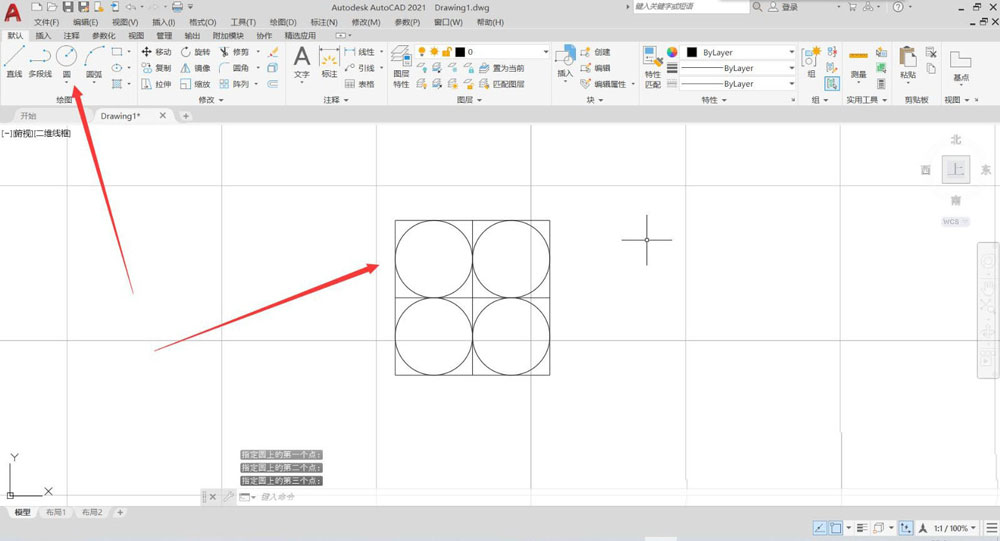Viewport: 1000px width, 541px height.
Task: Run the Mirror (镜像) command
Action: [x=195, y=68]
